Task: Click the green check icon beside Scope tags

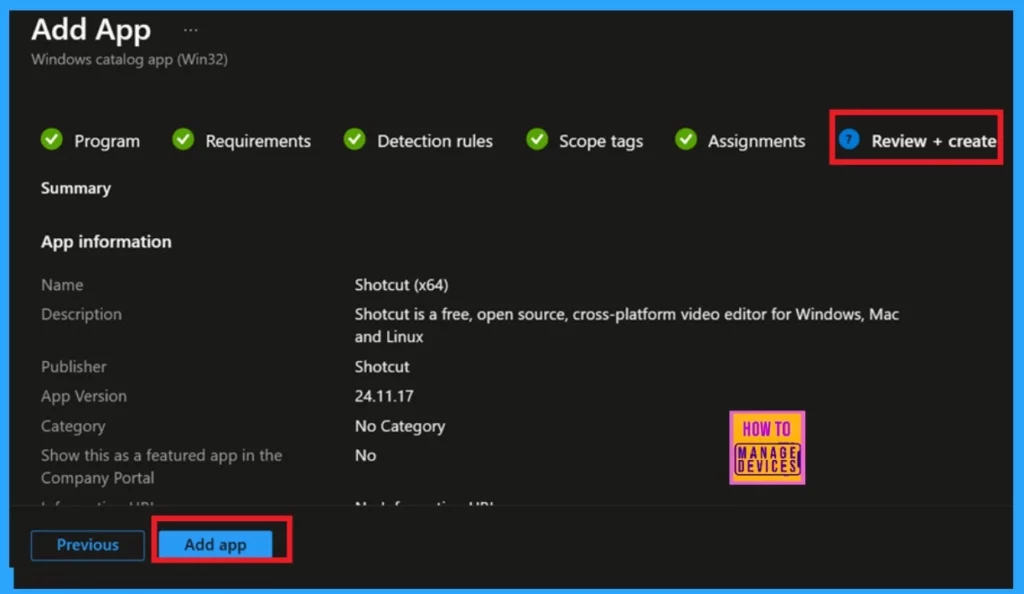Action: click(537, 139)
